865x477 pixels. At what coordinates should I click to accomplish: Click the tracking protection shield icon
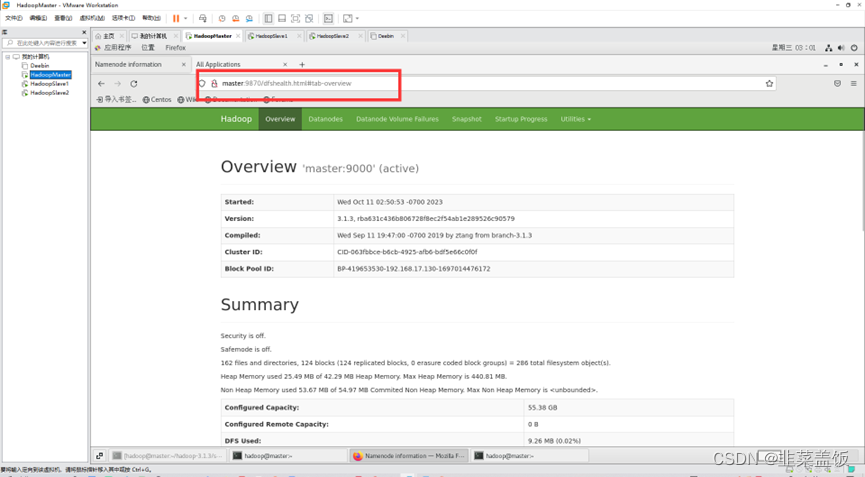point(202,83)
